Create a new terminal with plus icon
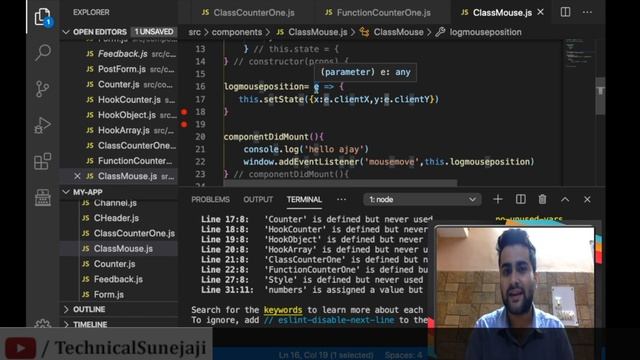This screenshot has height=360, width=640. [498, 199]
